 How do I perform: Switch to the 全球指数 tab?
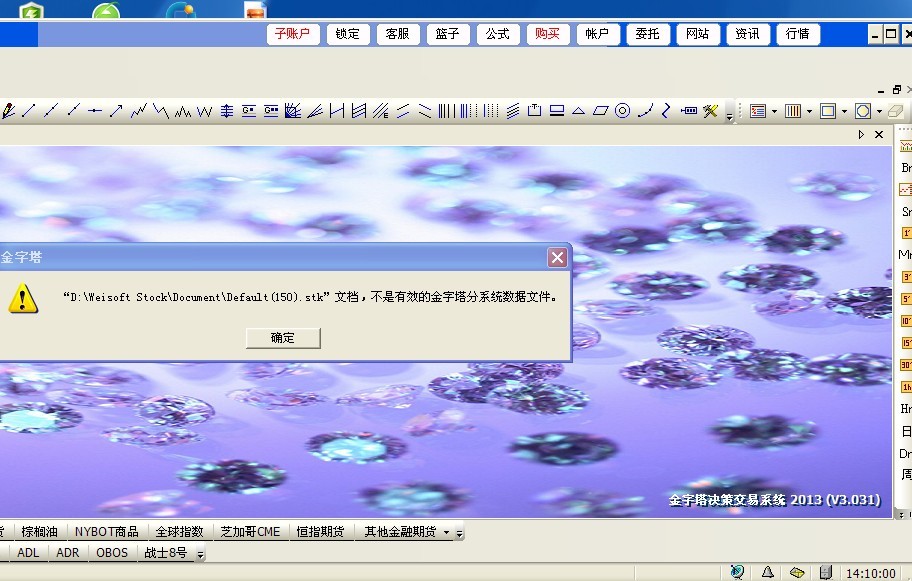pyautogui.click(x=180, y=532)
